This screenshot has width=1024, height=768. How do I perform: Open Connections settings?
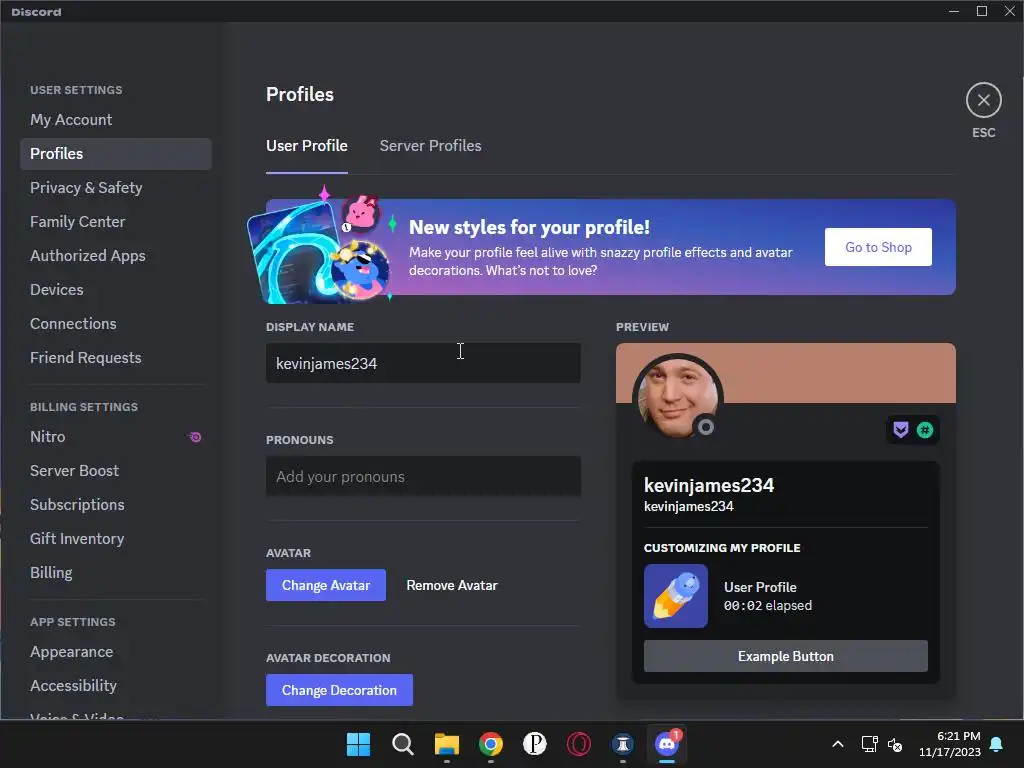pyautogui.click(x=116, y=323)
